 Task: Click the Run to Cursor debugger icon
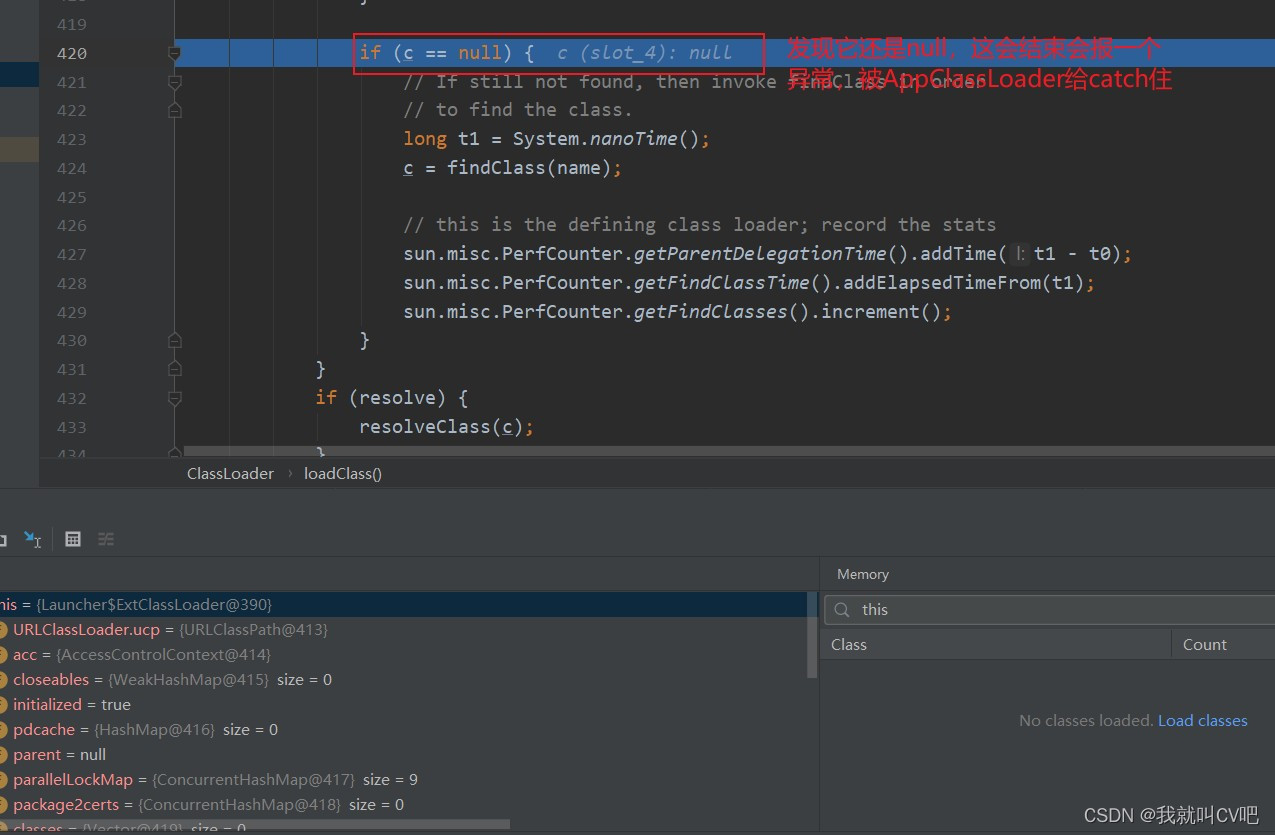point(33,540)
